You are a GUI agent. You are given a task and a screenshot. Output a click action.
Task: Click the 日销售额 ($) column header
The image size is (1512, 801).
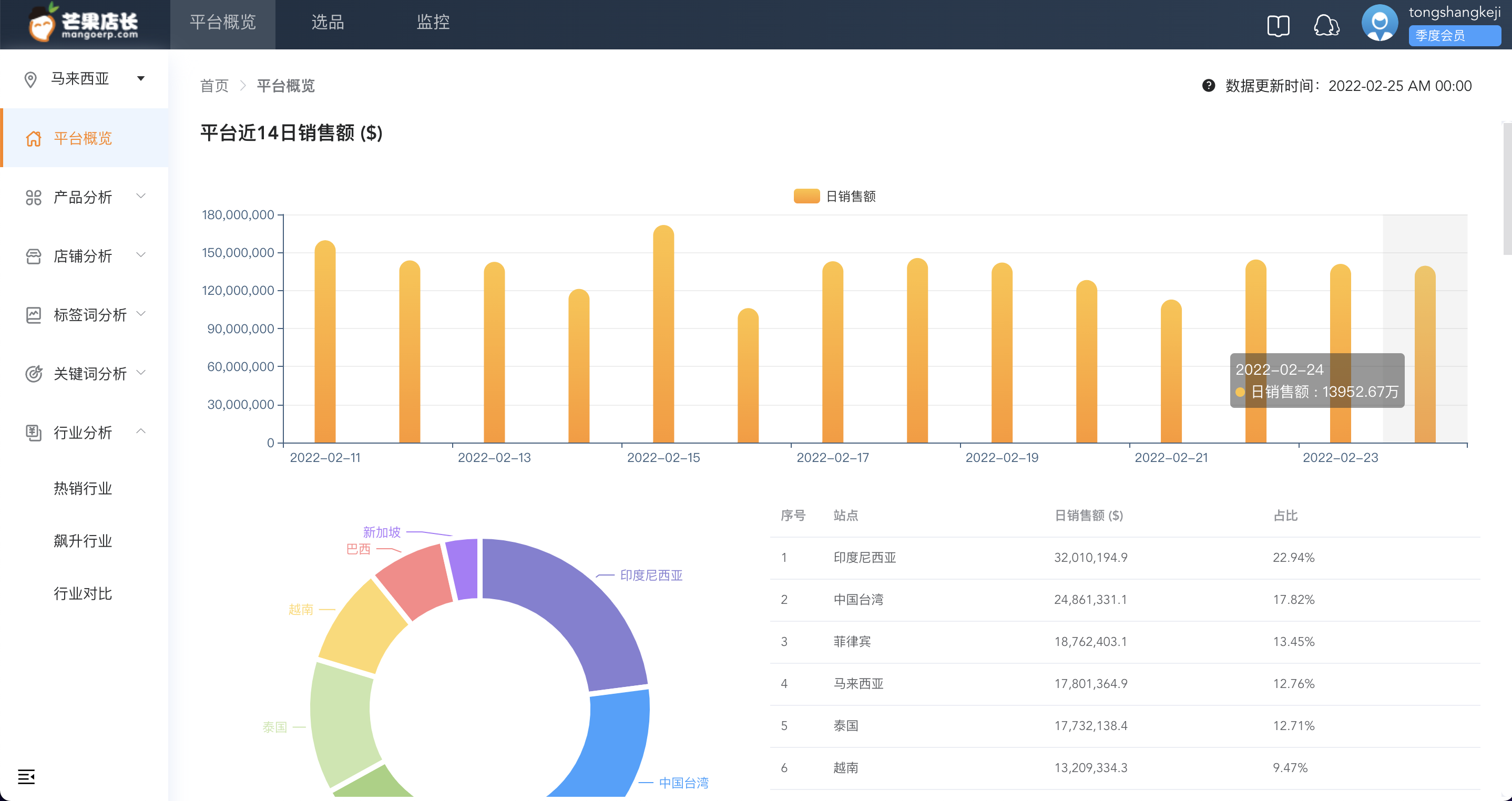click(x=1089, y=515)
